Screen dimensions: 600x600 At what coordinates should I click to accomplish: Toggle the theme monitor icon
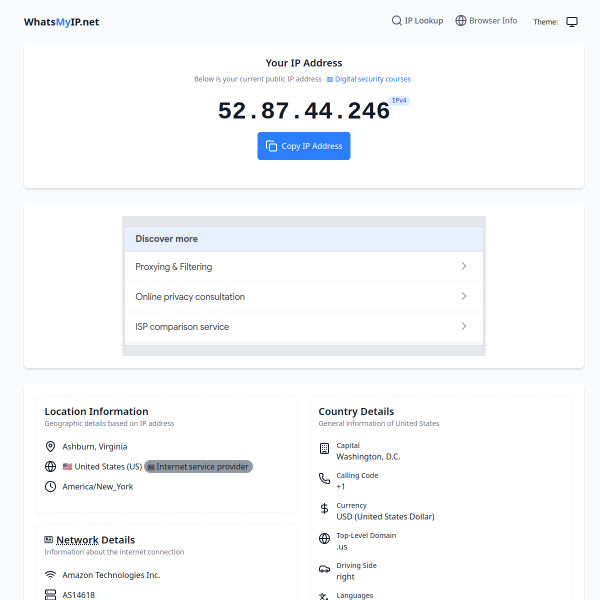pyautogui.click(x=572, y=22)
